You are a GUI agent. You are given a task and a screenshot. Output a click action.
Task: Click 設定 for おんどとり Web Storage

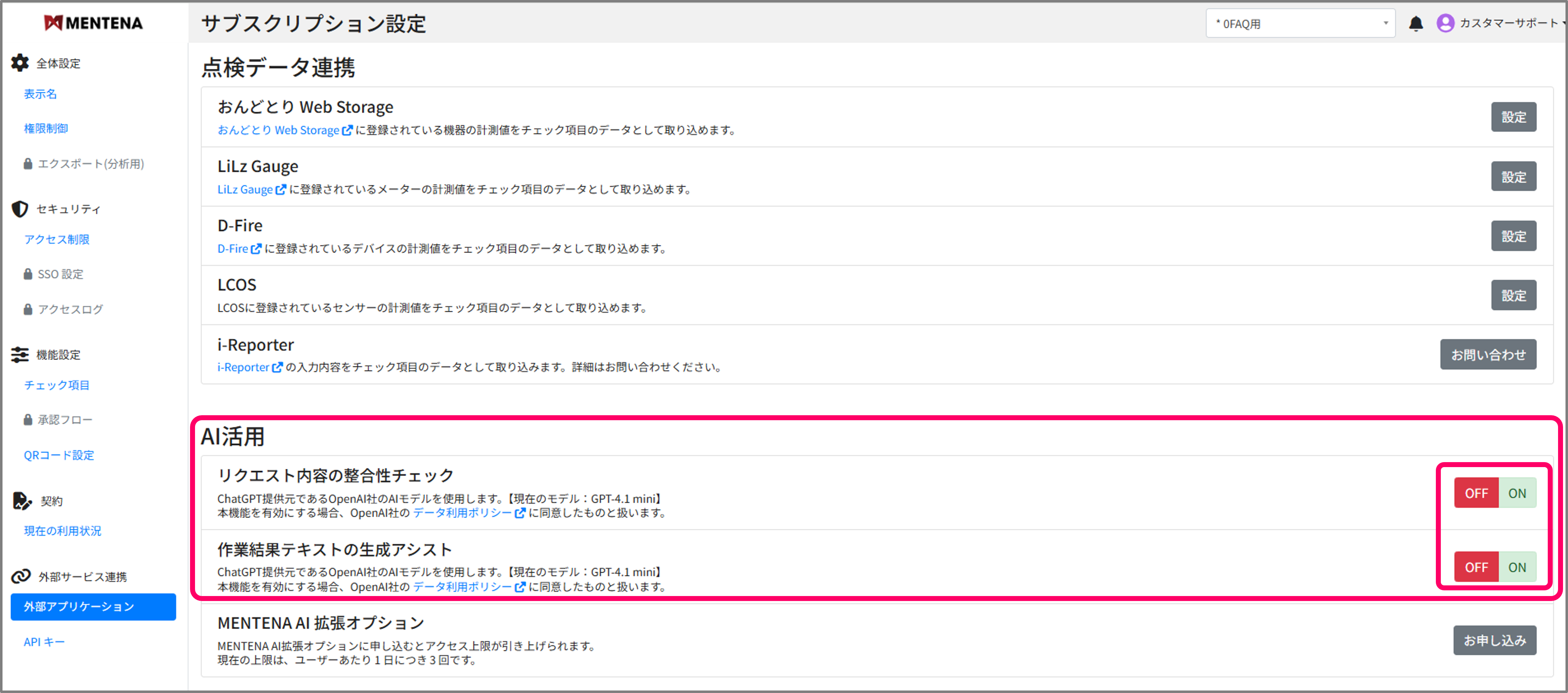(1514, 117)
